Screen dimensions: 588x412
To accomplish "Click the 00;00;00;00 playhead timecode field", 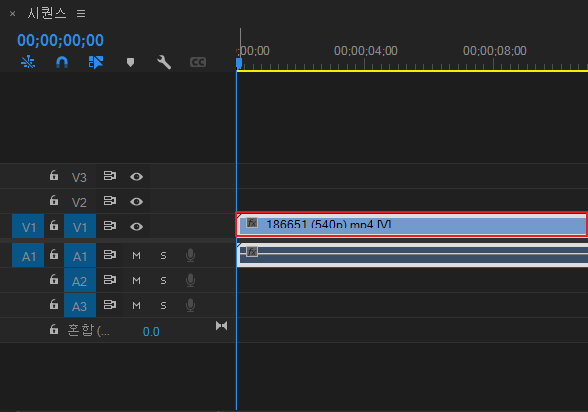I will click(60, 40).
